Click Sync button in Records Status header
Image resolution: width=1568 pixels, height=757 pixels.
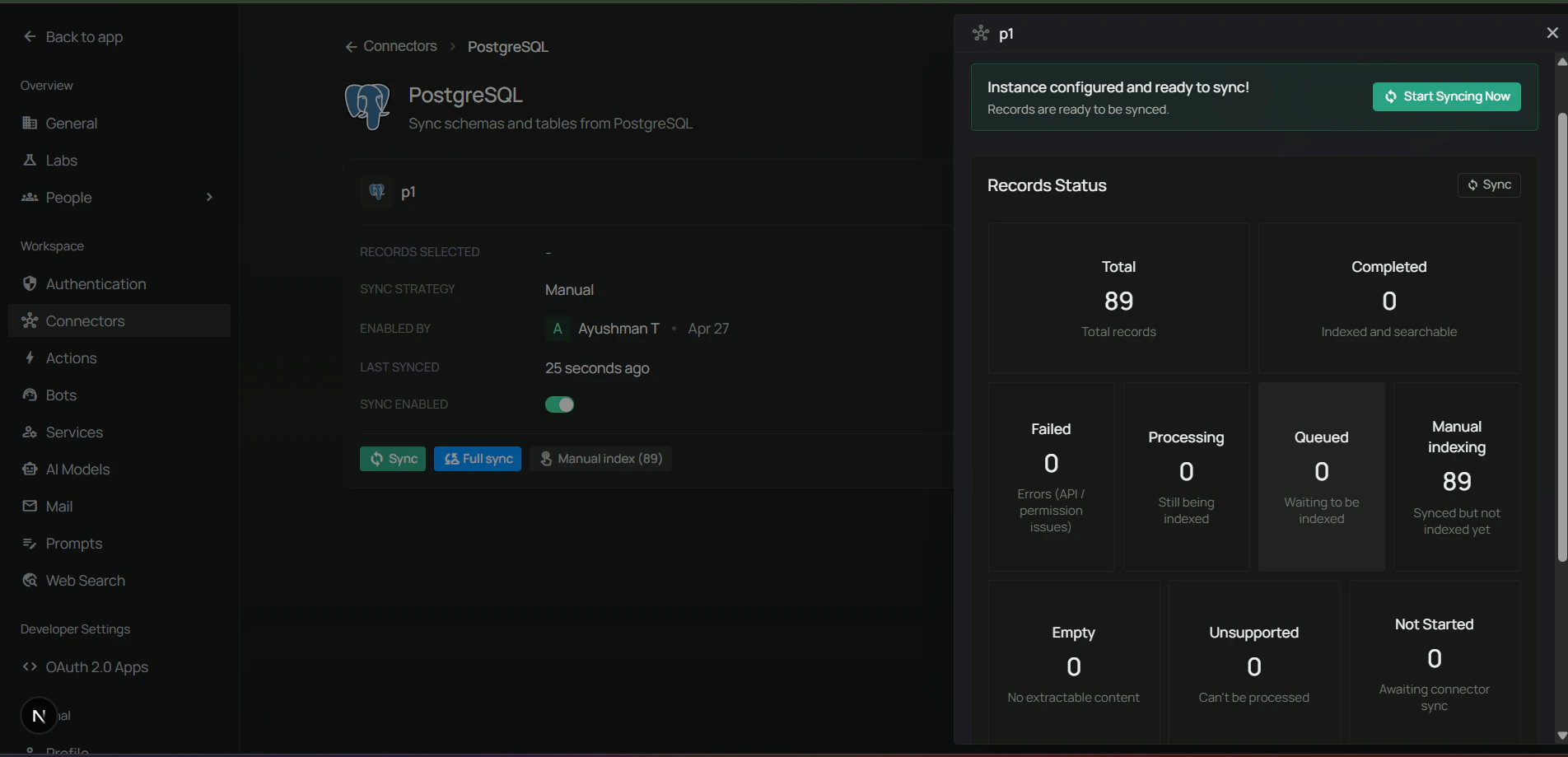pos(1489,185)
